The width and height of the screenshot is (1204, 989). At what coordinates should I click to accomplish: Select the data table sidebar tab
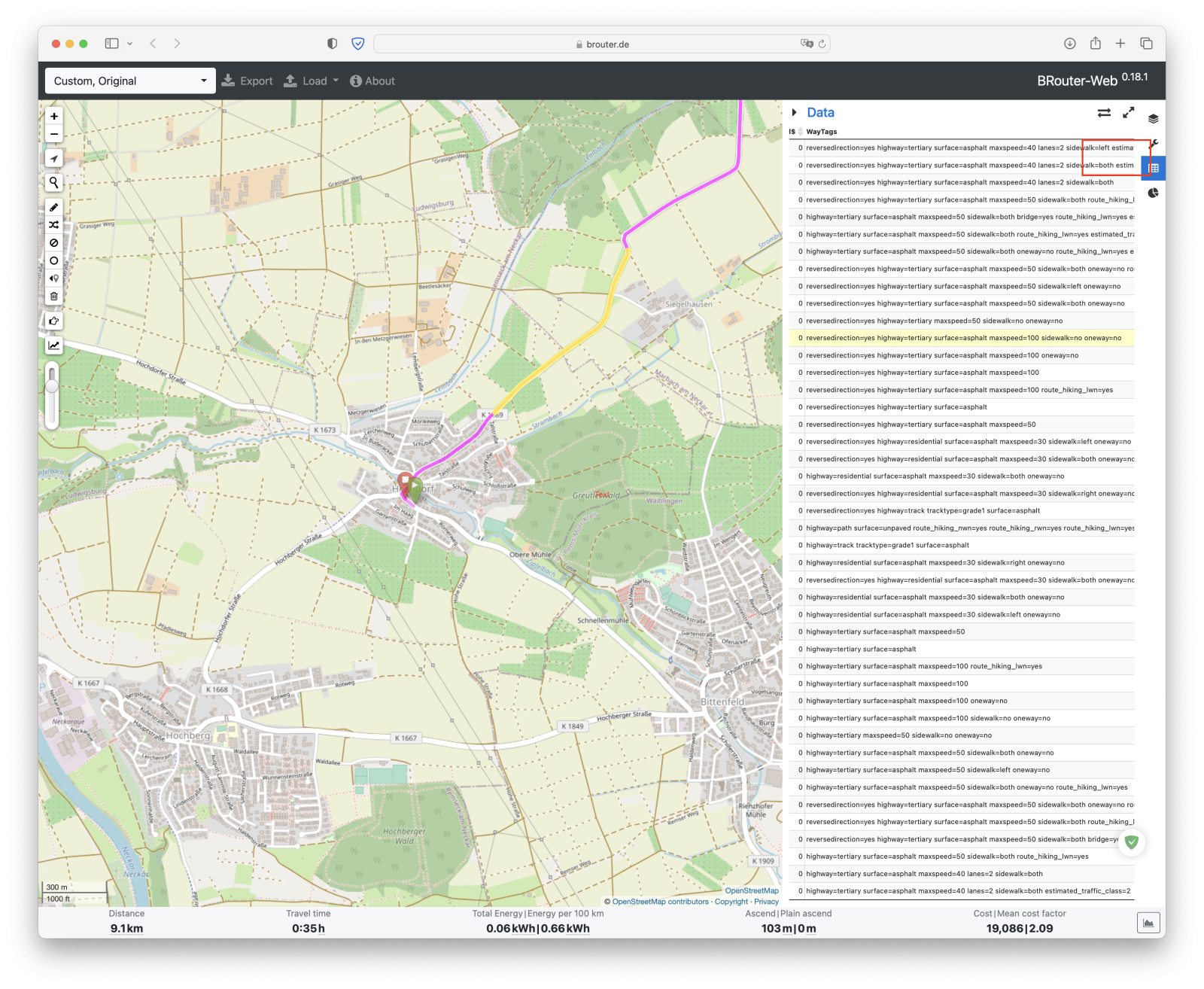point(1153,168)
